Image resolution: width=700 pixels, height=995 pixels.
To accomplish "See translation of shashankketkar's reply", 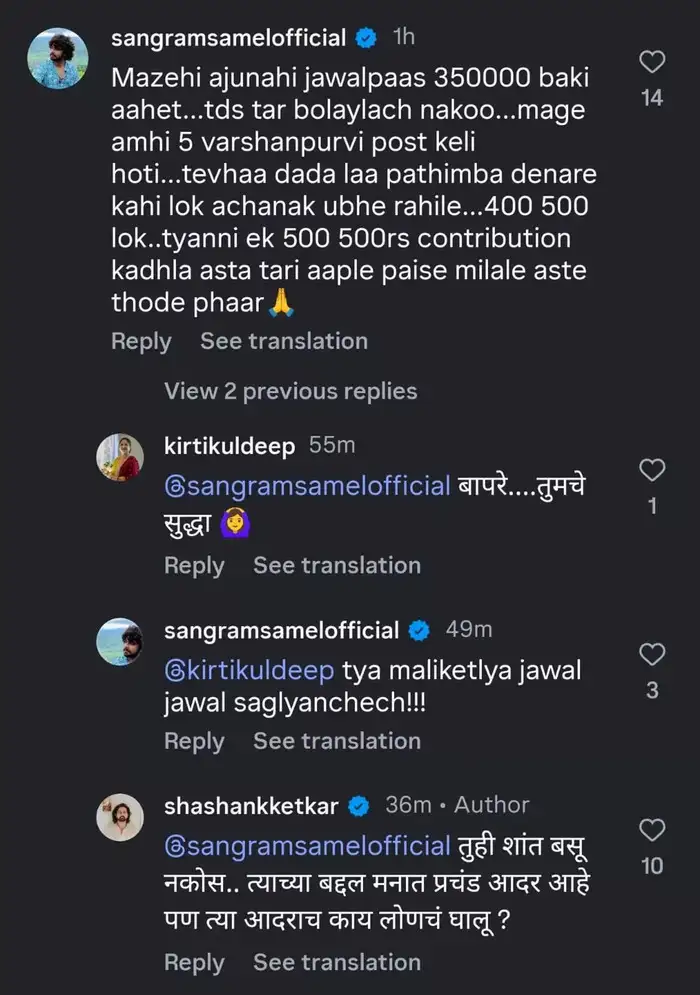I will tap(336, 962).
